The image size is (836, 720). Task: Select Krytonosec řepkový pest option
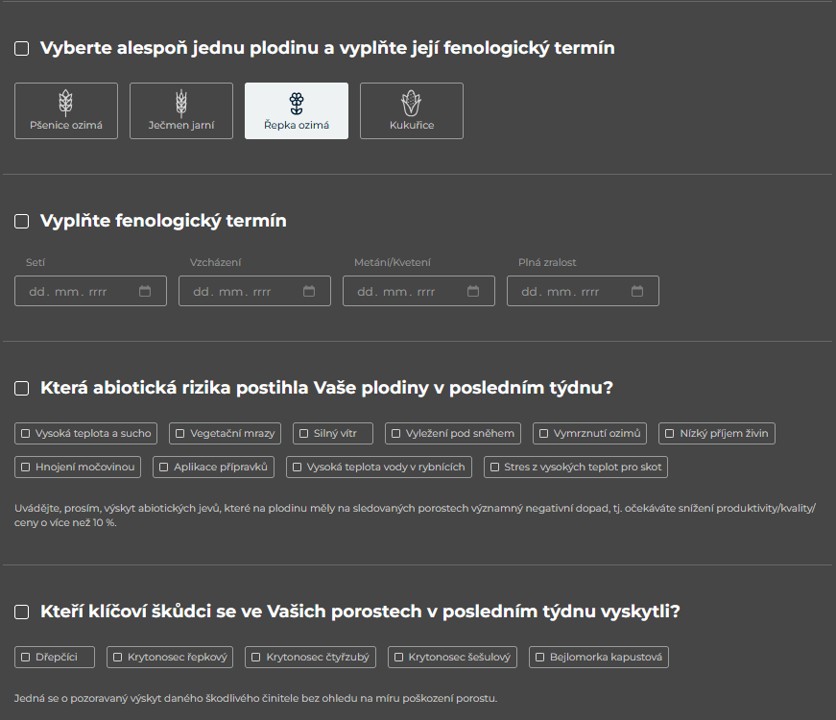coord(118,657)
